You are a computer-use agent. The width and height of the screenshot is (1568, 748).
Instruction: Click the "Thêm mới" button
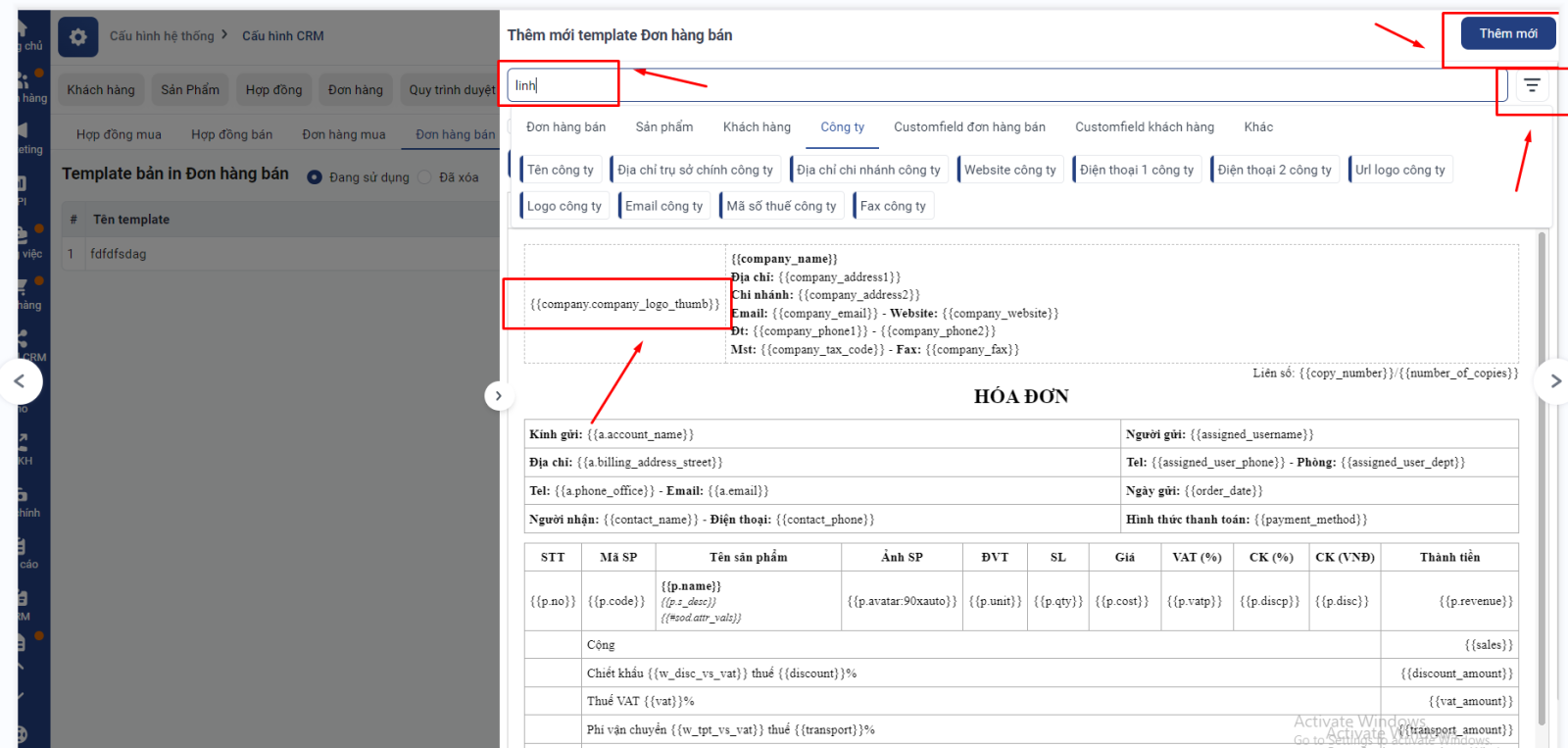1507,33
